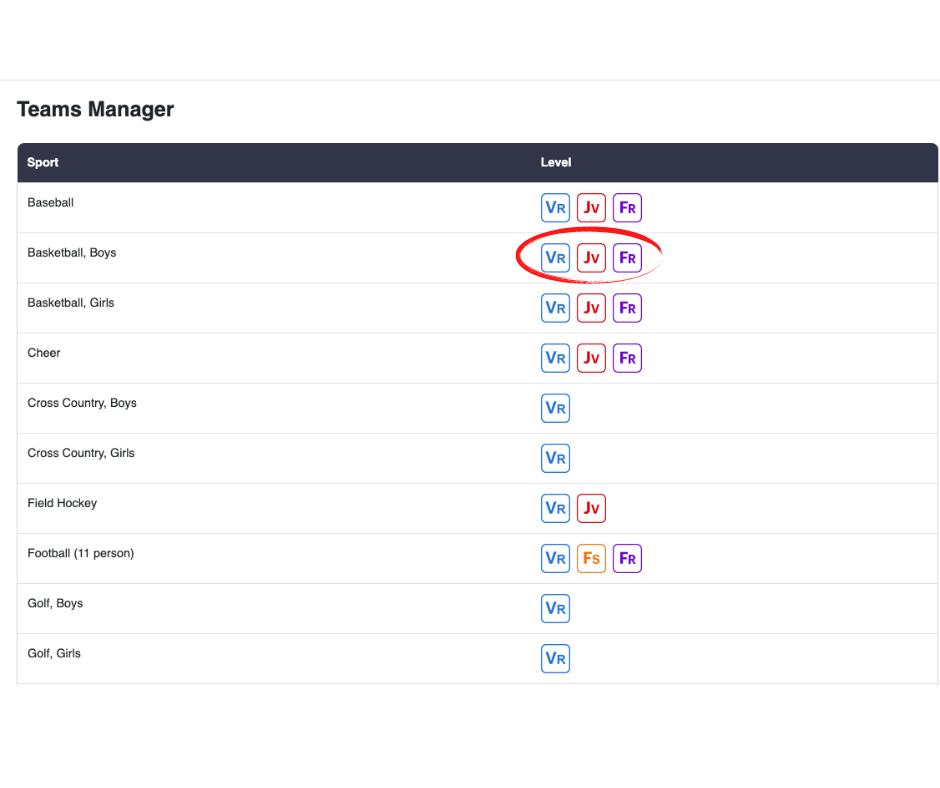Open Football Frosh/Soph (FS) orange badge
This screenshot has width=940, height=788.
coord(591,558)
